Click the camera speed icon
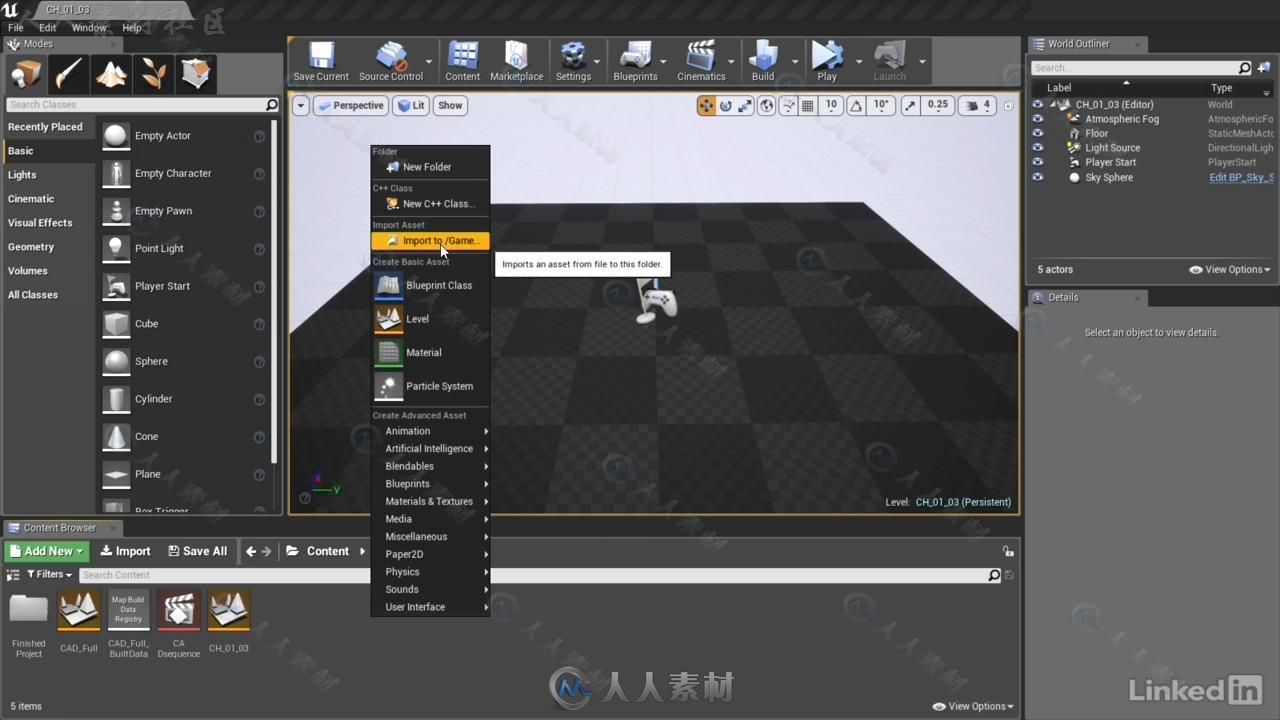This screenshot has height=720, width=1280. (x=972, y=105)
